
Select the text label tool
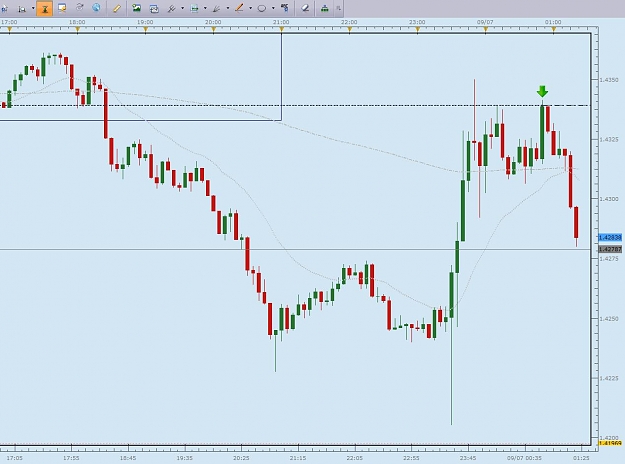[285, 8]
